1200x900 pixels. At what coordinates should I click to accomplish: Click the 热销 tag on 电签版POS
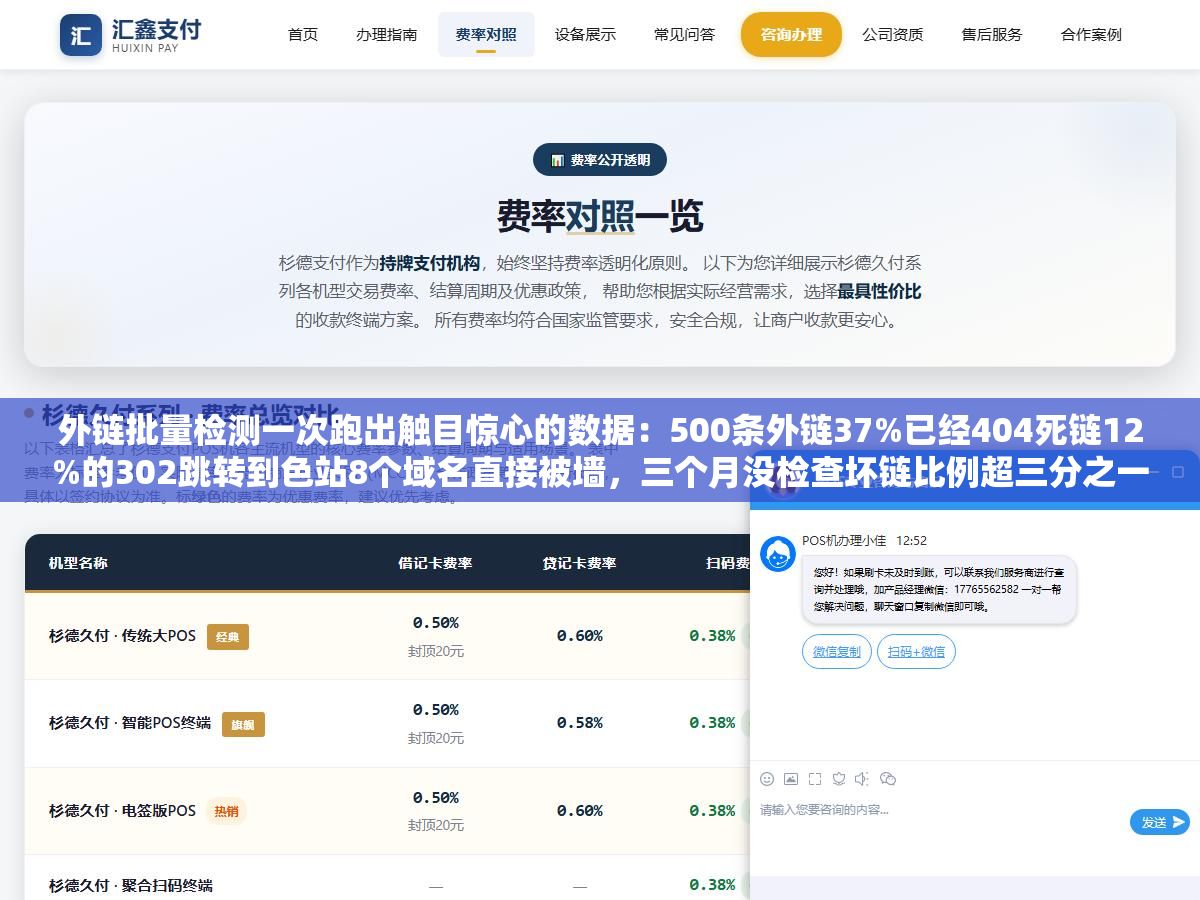tap(227, 811)
